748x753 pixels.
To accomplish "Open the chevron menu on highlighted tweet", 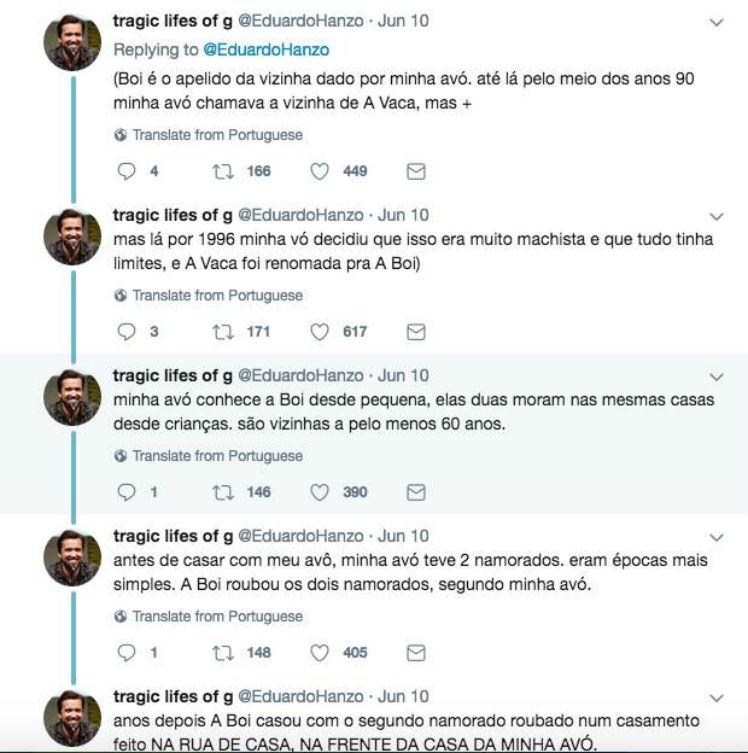I will 716,377.
